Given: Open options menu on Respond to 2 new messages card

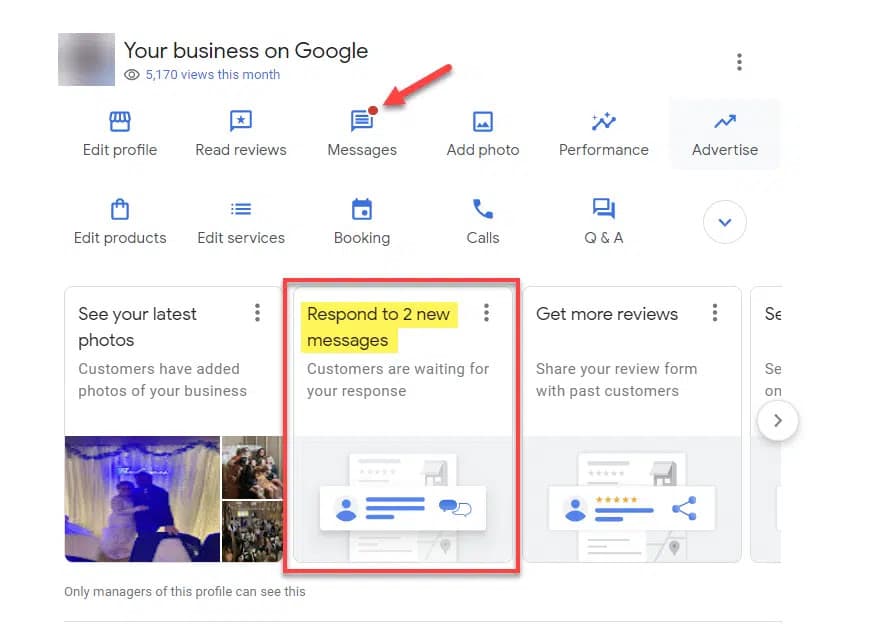Looking at the screenshot, I should pos(486,313).
